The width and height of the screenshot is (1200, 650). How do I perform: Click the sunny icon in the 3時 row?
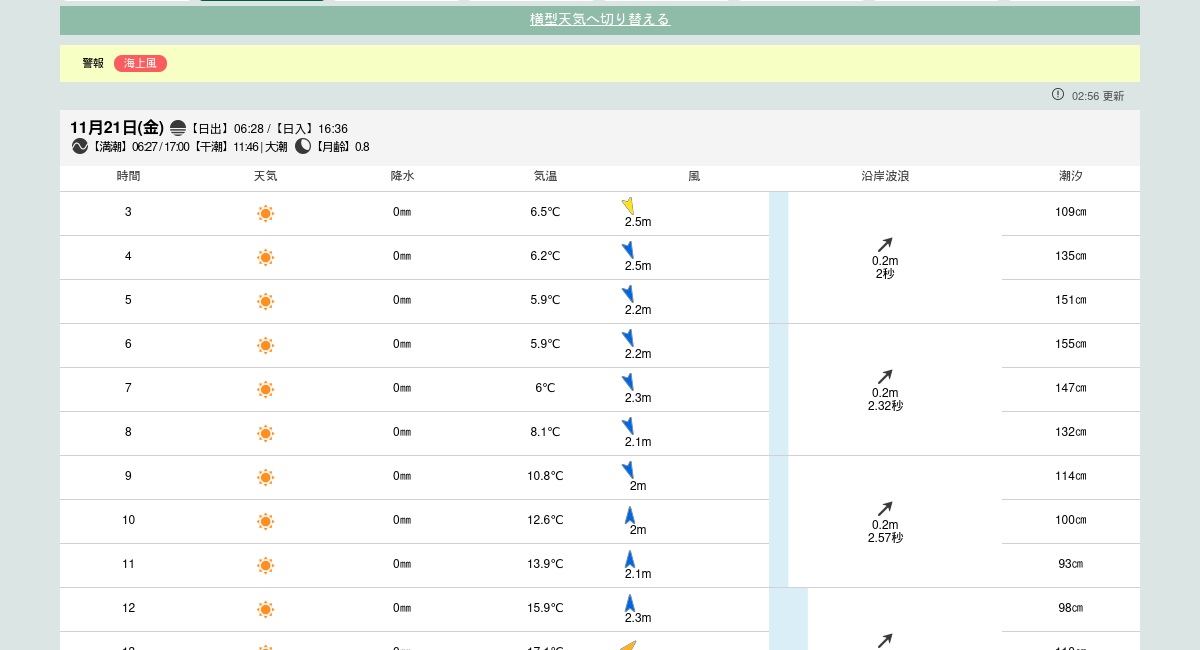click(265, 213)
